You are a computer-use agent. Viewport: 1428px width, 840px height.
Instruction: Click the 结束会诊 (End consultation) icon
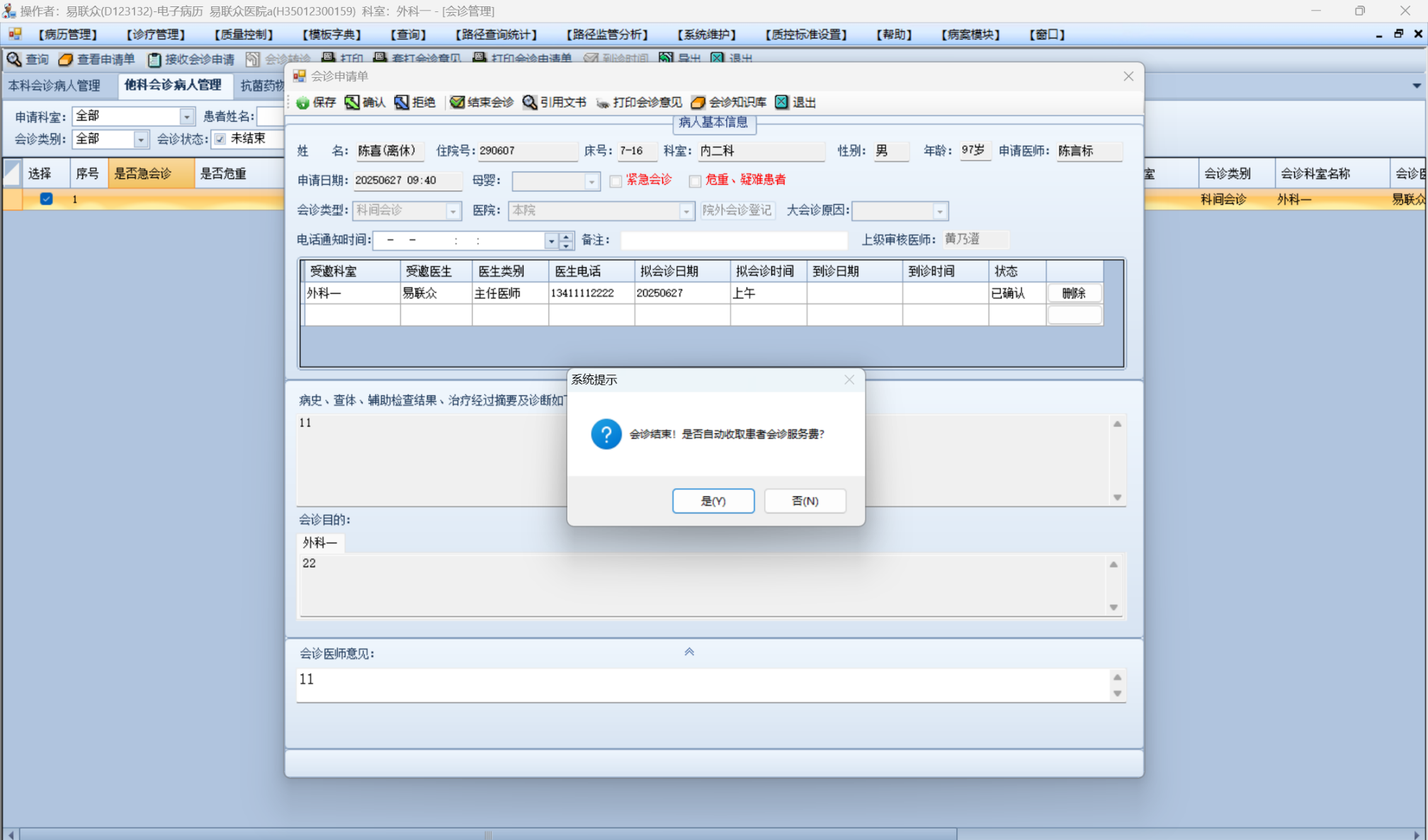point(457,103)
